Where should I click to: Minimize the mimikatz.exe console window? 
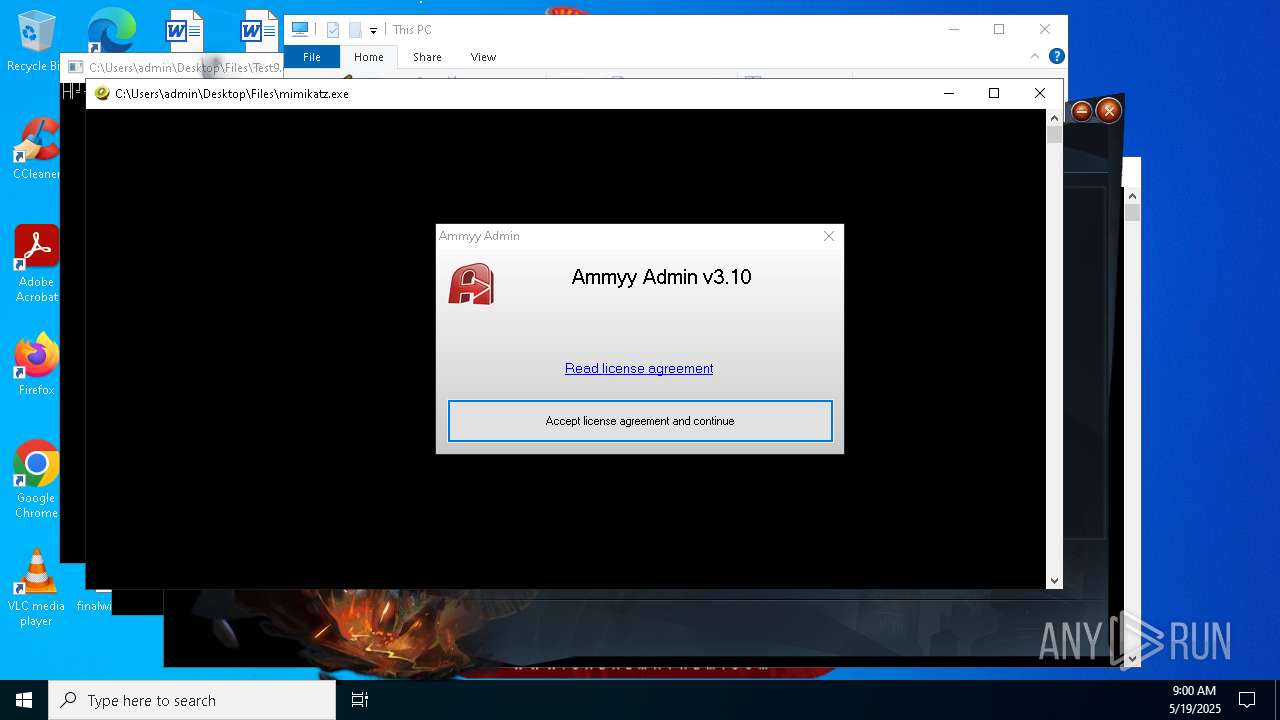tap(948, 93)
